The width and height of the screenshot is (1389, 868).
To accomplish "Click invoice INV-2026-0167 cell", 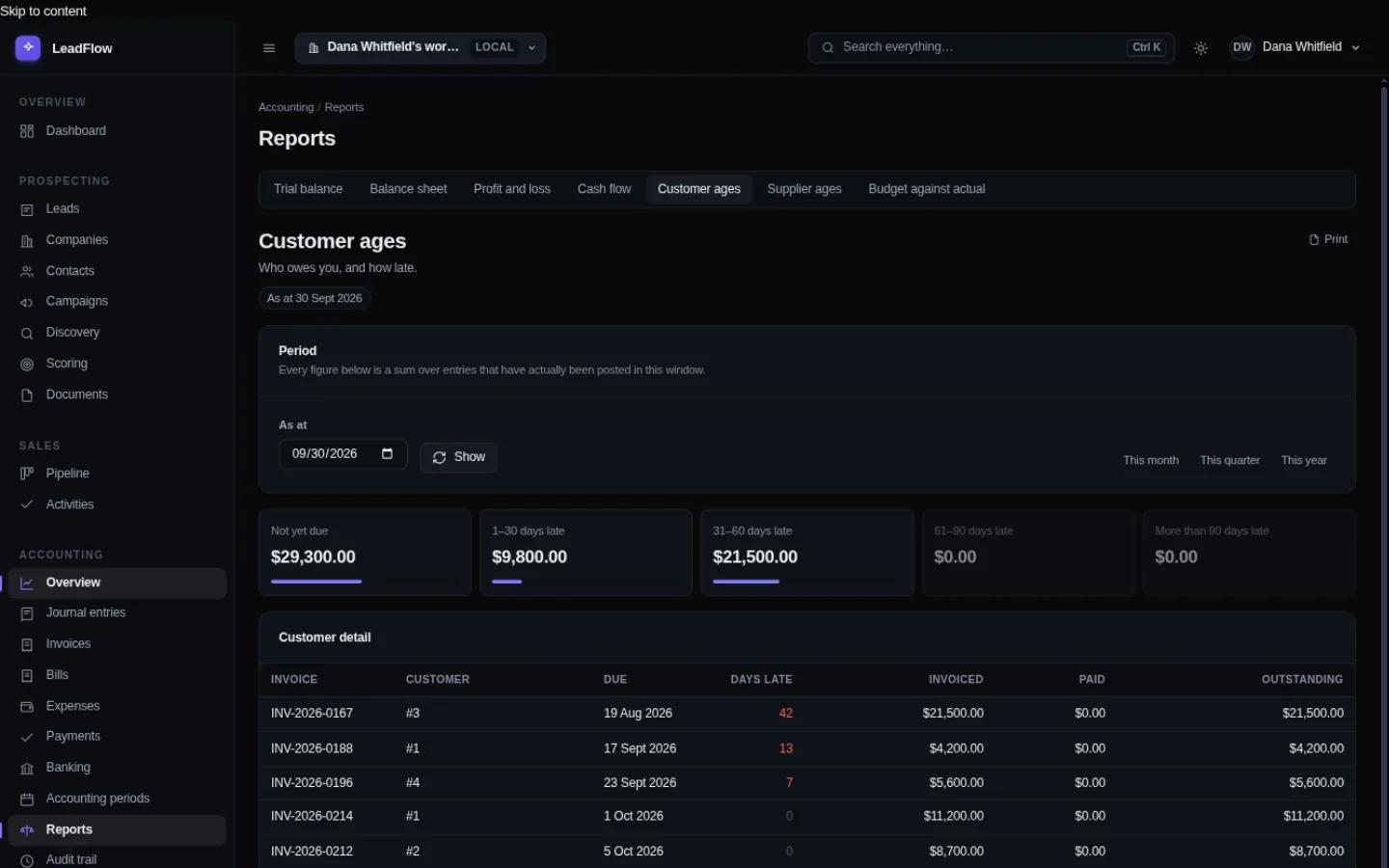I will [313, 714].
